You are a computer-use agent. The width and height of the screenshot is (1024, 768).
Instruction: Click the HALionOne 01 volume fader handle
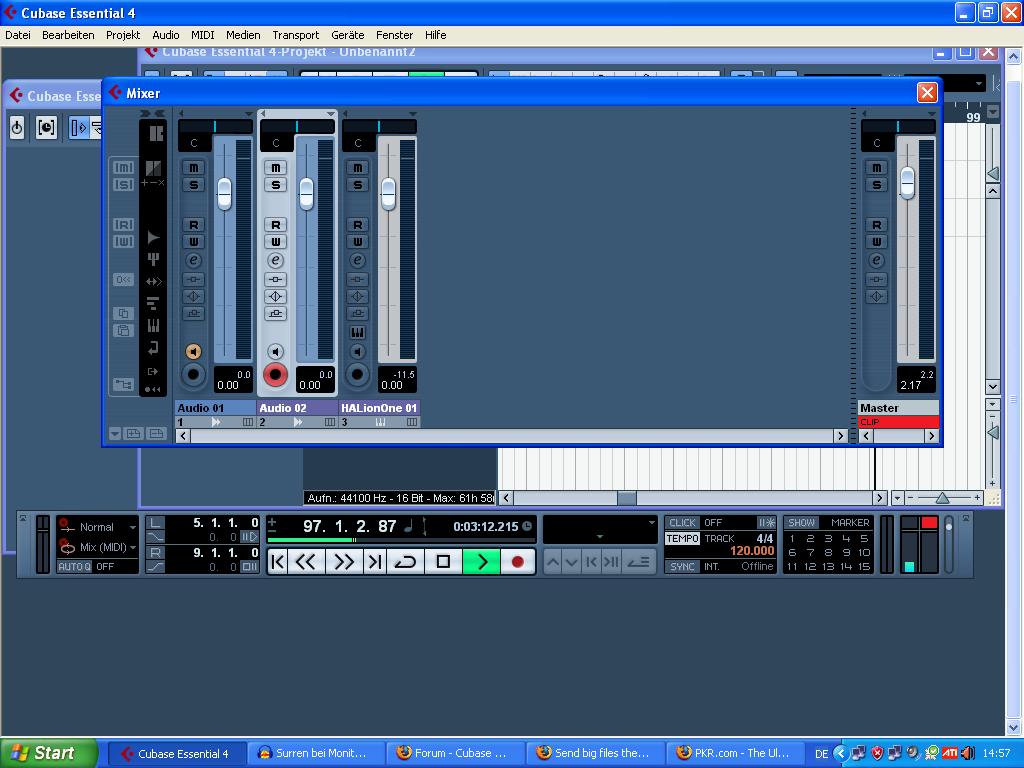(388, 193)
